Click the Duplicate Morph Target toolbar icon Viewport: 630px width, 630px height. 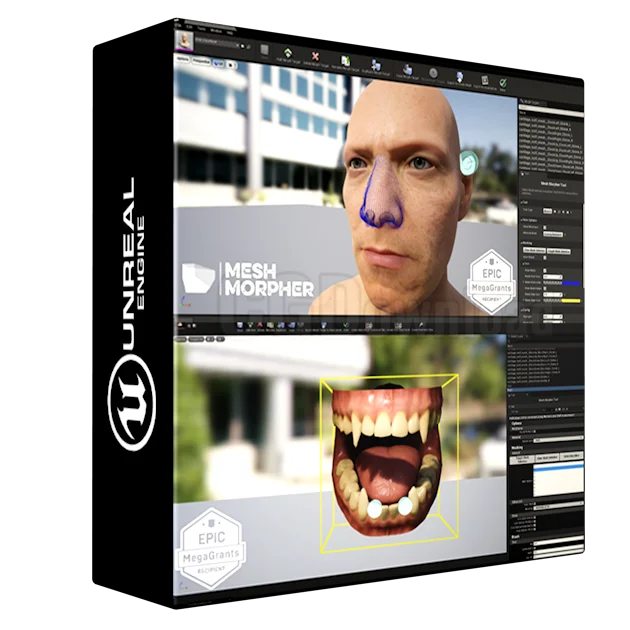[376, 65]
